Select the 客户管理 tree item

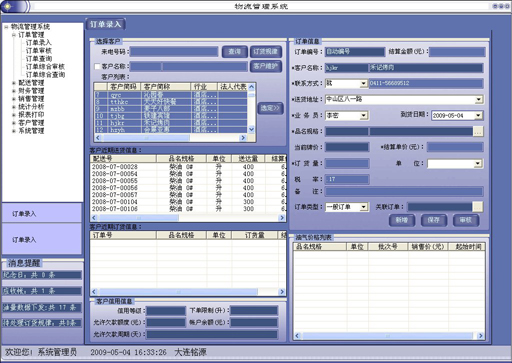tap(31, 123)
